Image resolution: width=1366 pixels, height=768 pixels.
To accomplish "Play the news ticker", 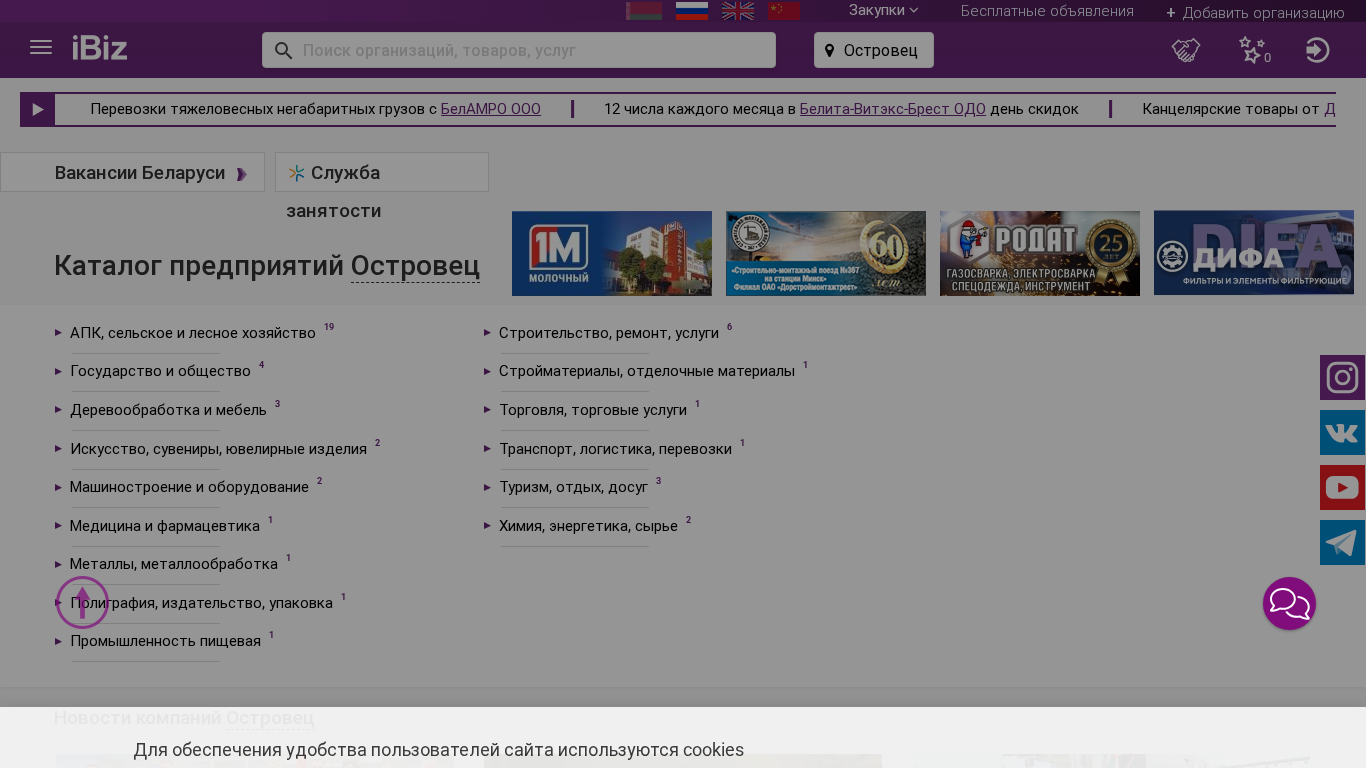I will (x=38, y=109).
